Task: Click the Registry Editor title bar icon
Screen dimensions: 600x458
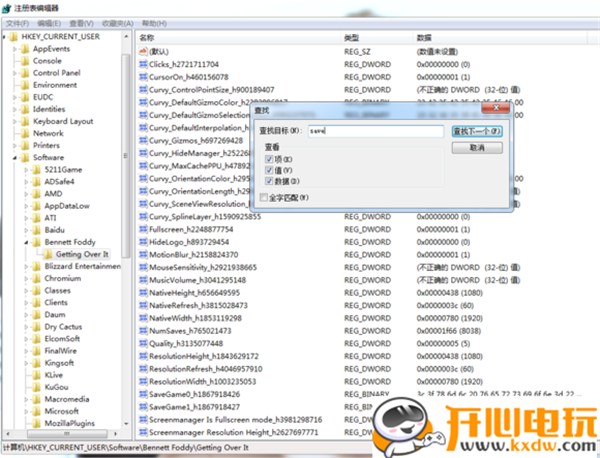Action: pyautogui.click(x=7, y=8)
